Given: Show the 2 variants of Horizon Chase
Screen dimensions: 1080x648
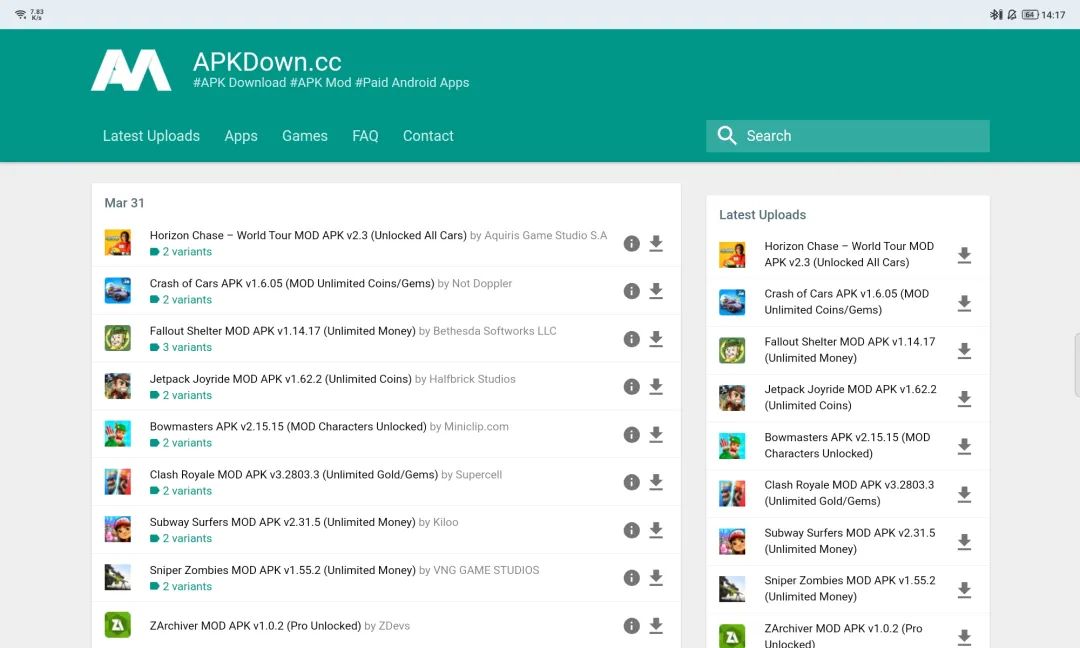Looking at the screenshot, I should click(181, 251).
